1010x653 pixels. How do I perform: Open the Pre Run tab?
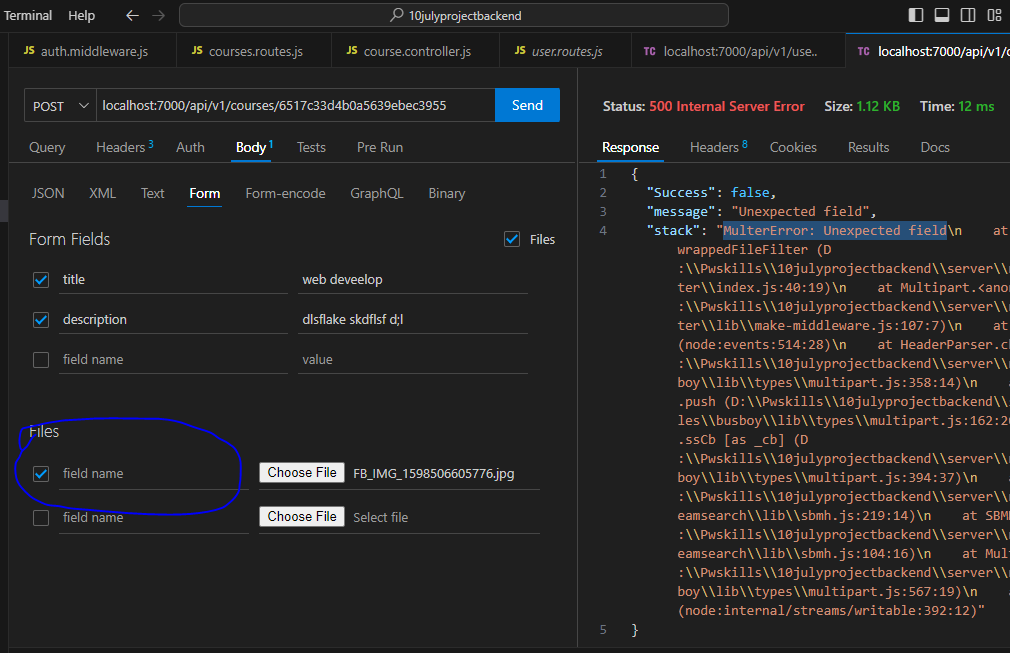pyautogui.click(x=380, y=147)
